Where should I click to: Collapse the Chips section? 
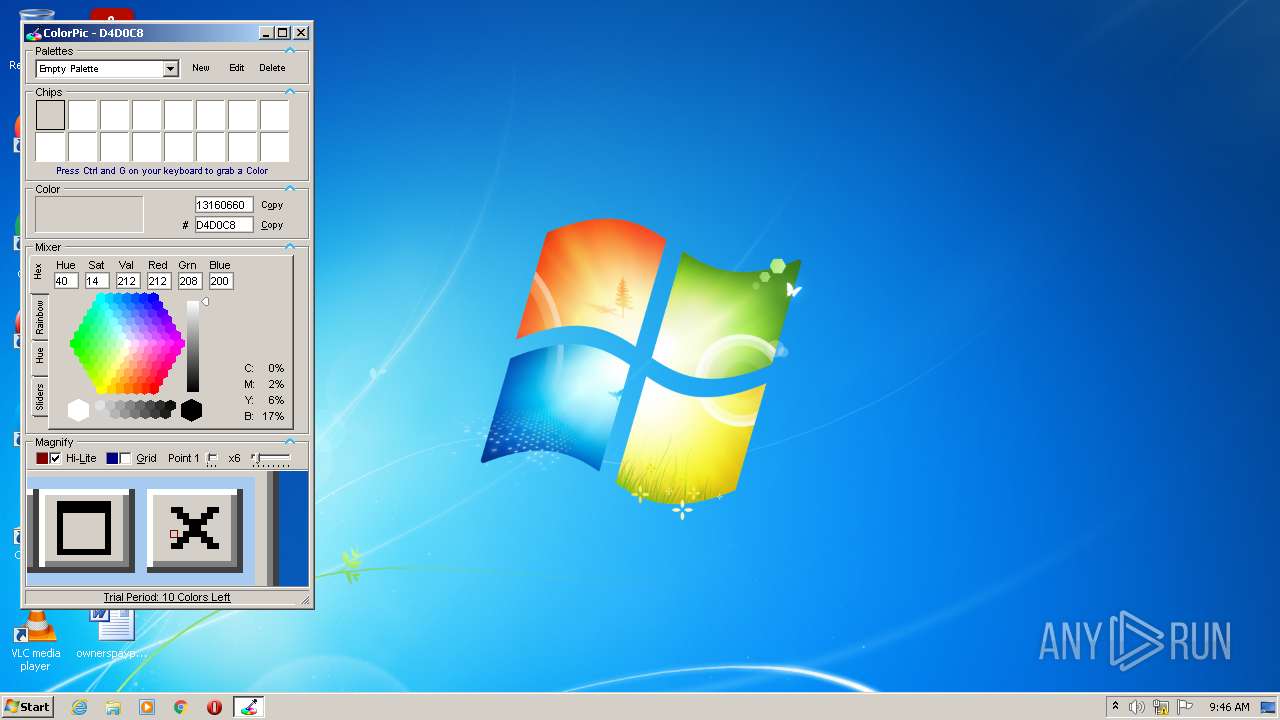tap(290, 91)
